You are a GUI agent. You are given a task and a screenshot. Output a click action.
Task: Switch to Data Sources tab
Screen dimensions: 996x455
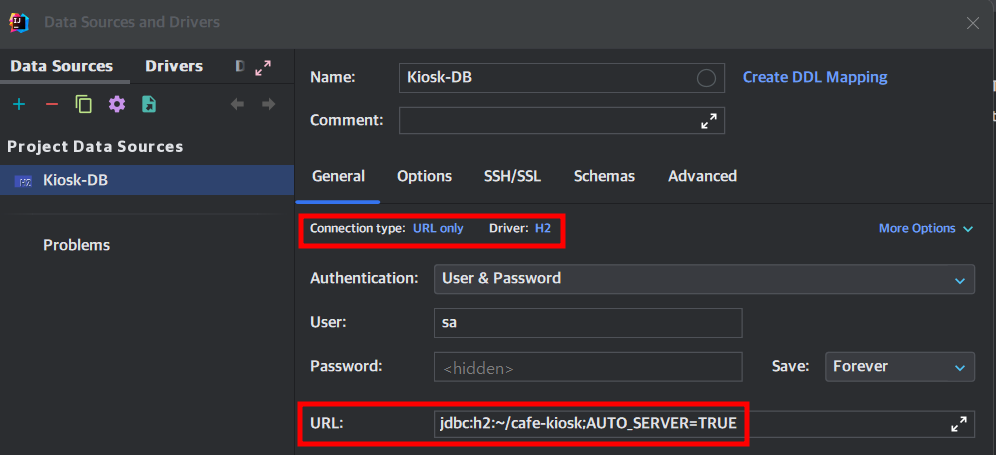(62, 66)
